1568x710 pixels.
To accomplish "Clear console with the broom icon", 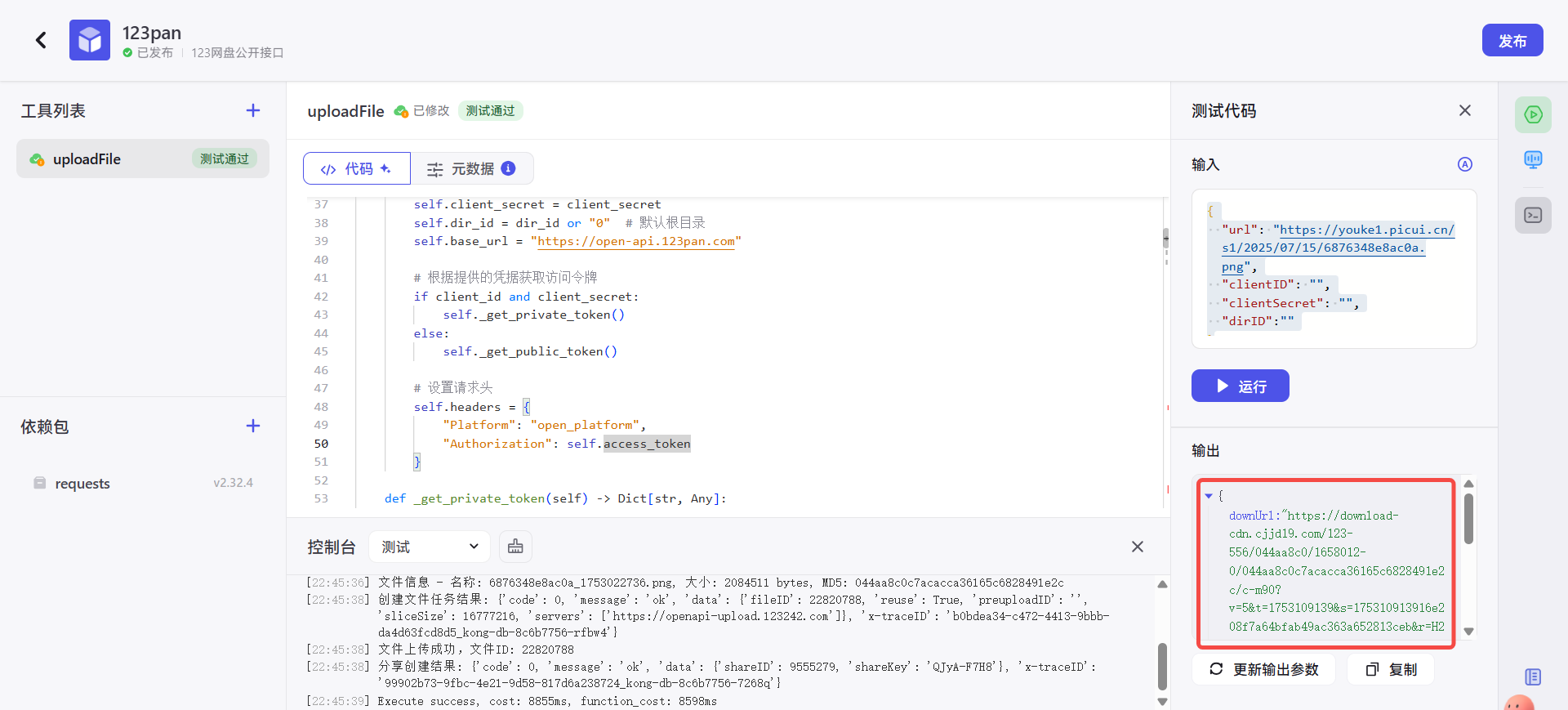I will click(x=515, y=547).
